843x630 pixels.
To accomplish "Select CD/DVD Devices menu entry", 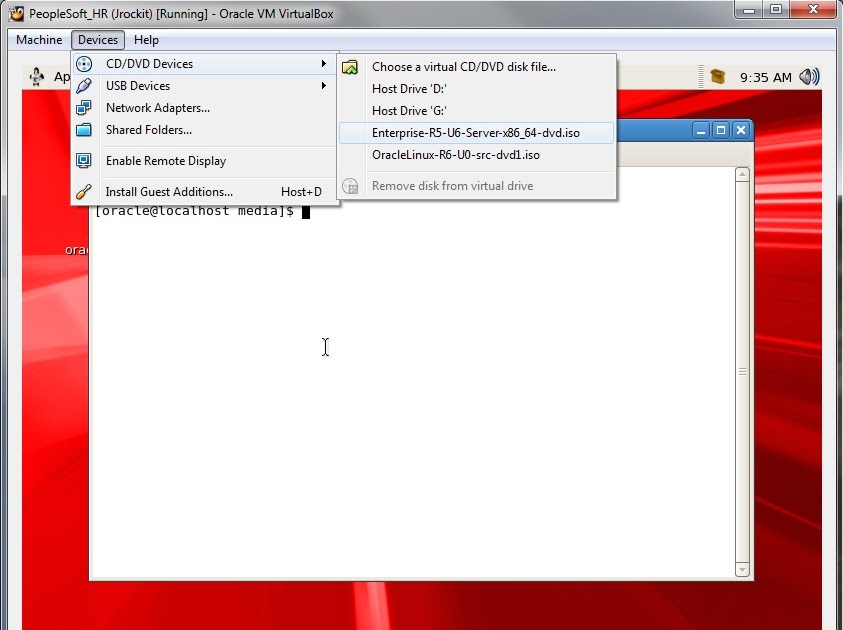I will tap(204, 64).
